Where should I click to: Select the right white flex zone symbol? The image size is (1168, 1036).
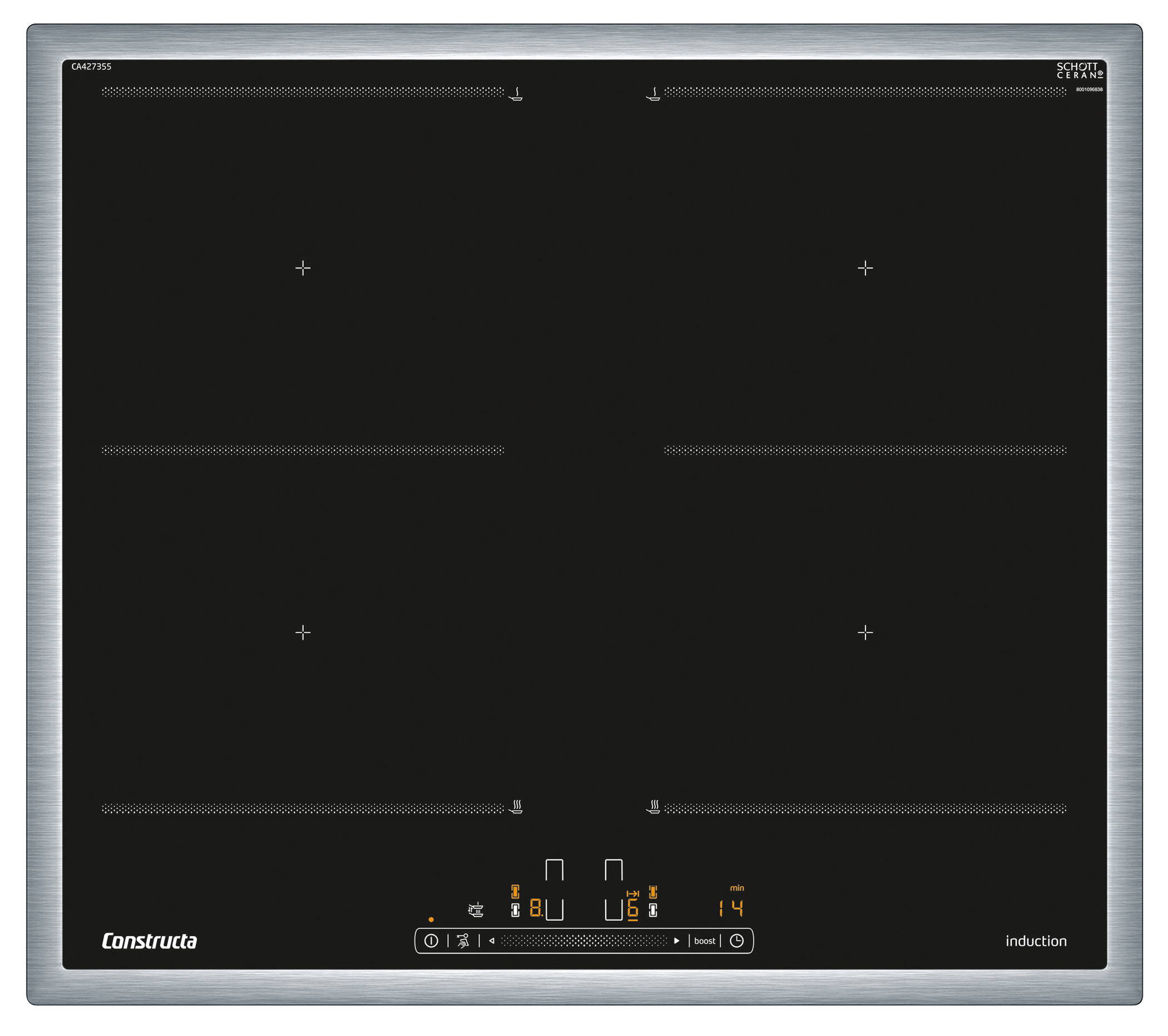[x=652, y=910]
